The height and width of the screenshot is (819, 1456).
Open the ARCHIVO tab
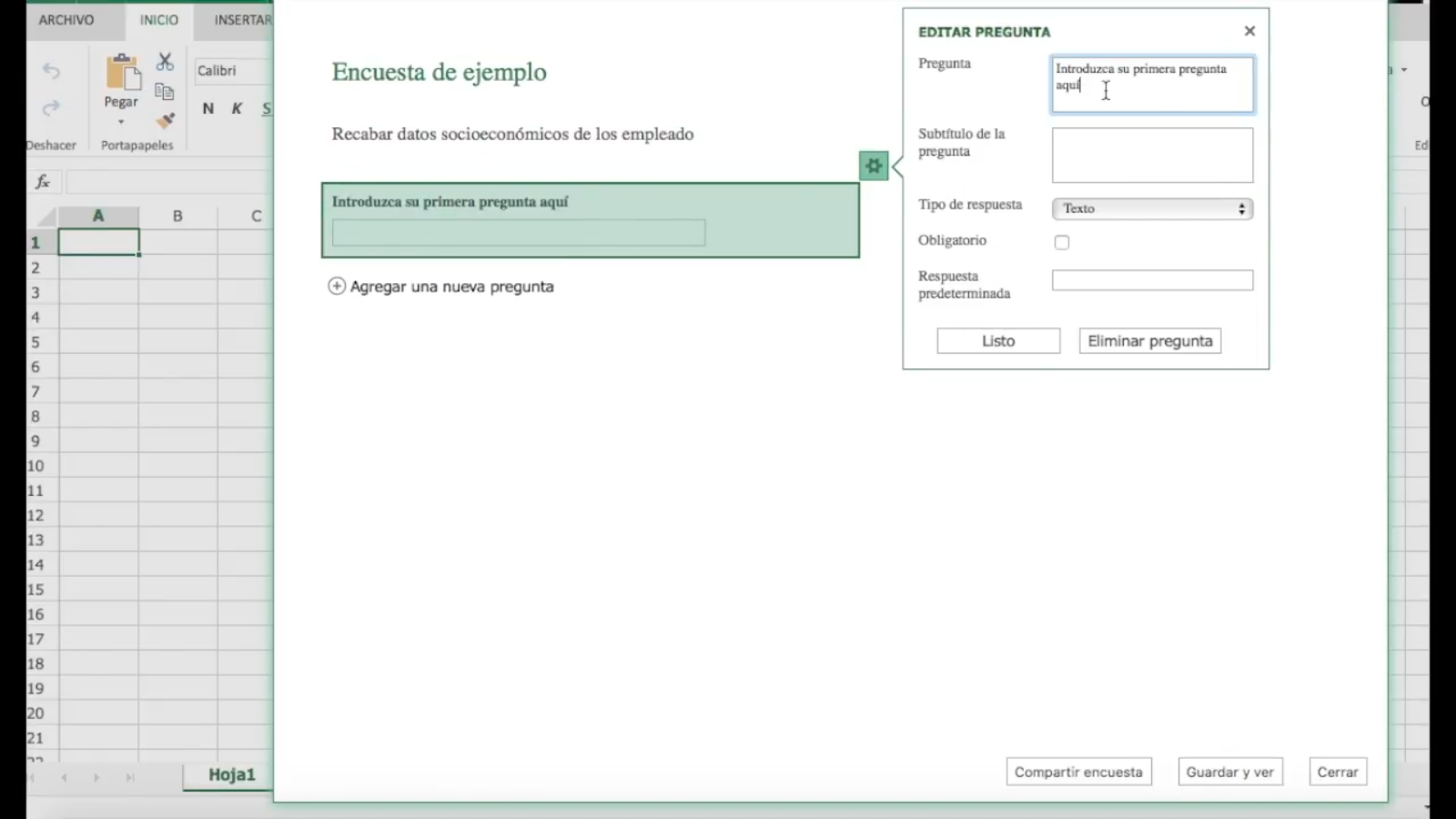coord(66,20)
